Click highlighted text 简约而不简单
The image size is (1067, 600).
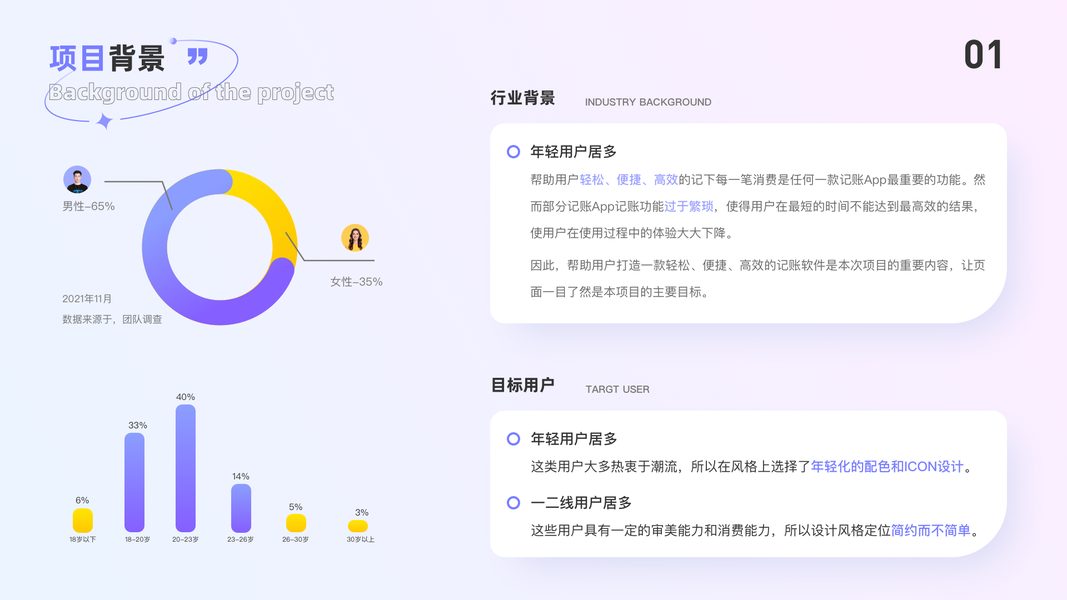pyautogui.click(x=930, y=531)
